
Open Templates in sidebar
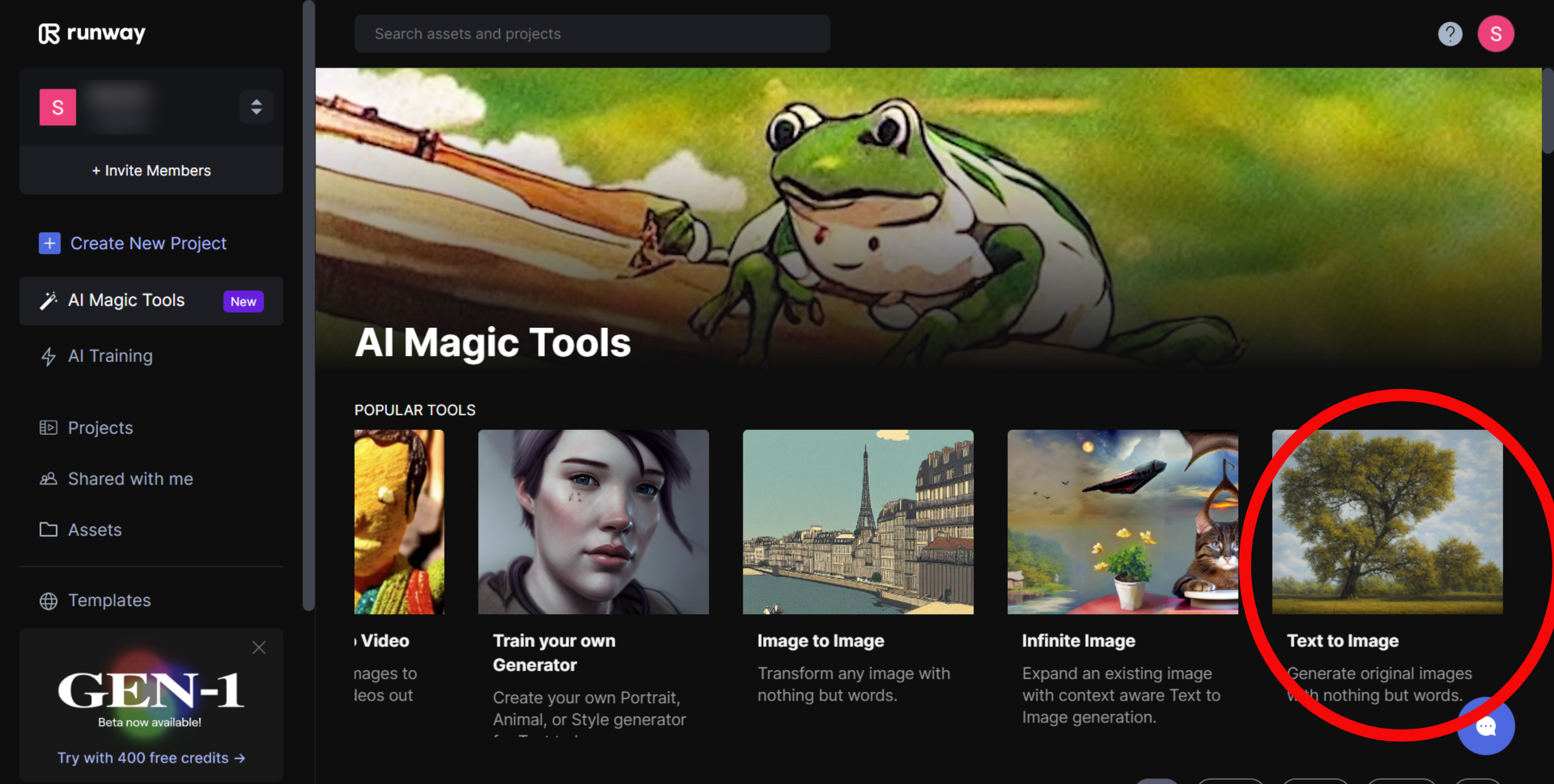(109, 600)
